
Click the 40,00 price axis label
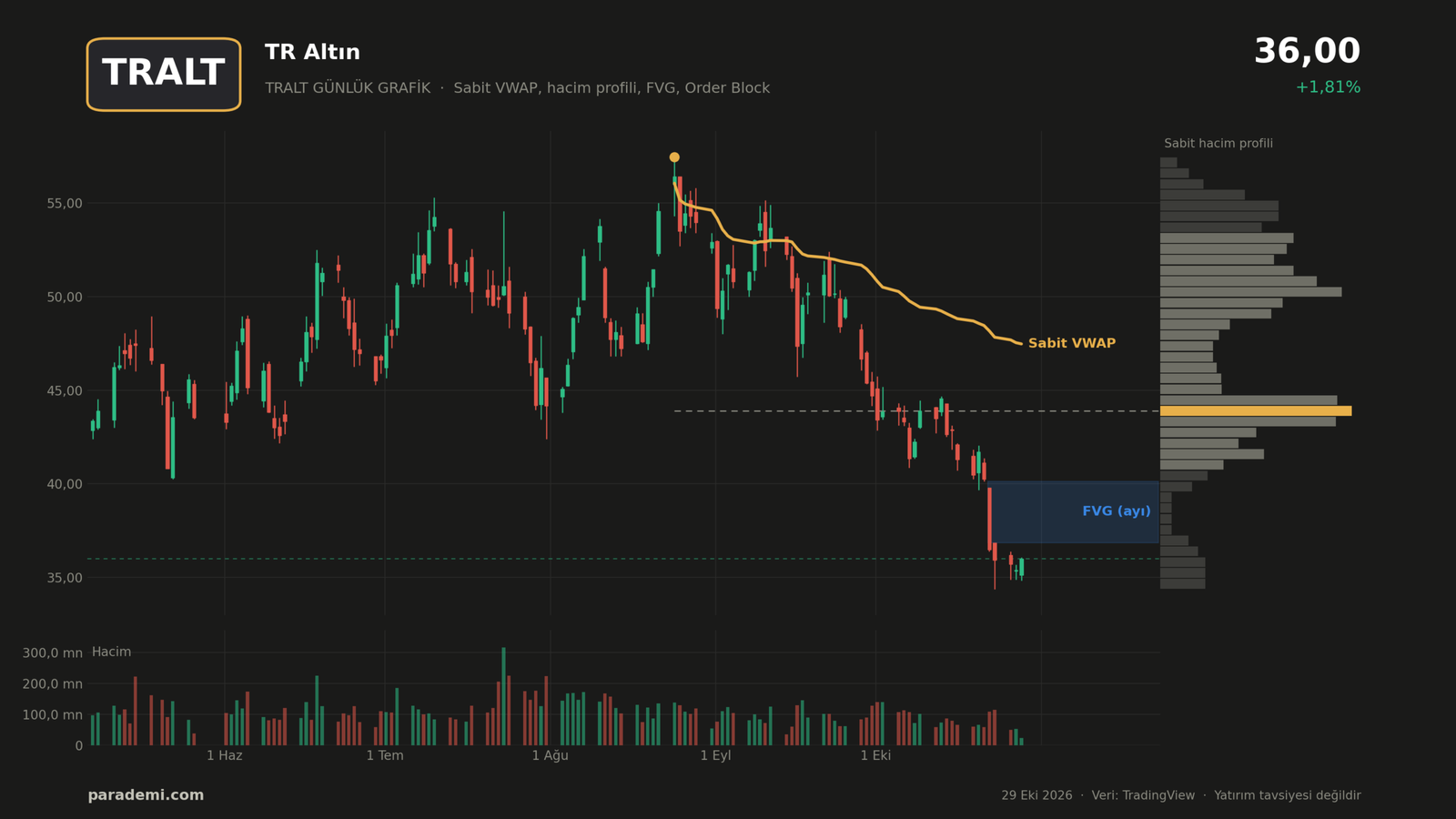pos(65,484)
